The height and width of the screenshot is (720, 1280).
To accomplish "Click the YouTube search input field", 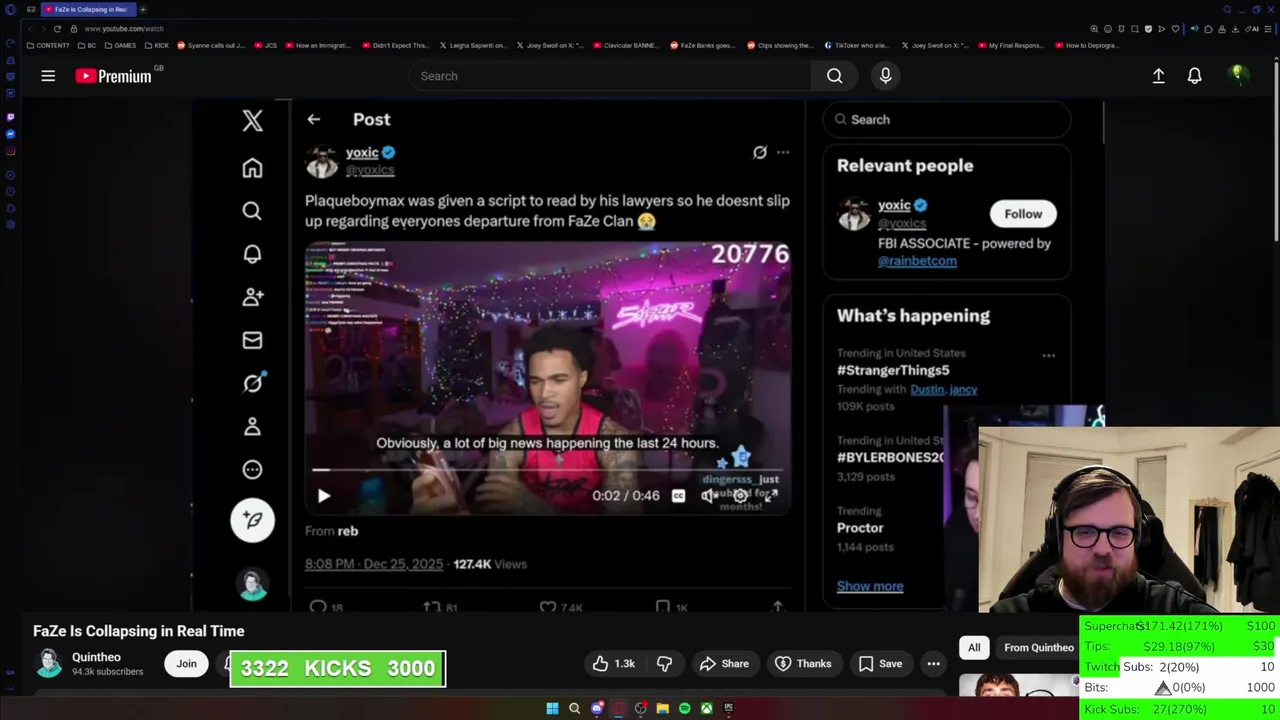I will click(610, 76).
